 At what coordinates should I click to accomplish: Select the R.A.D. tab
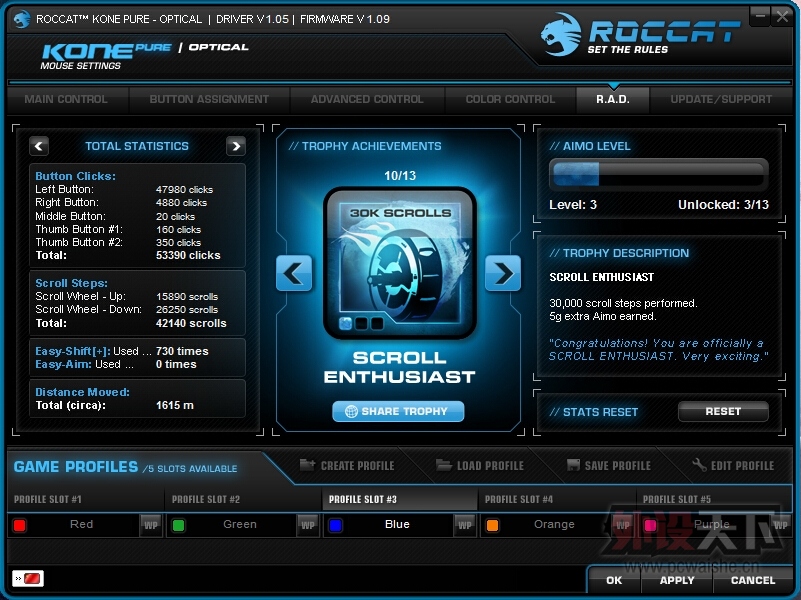[613, 99]
